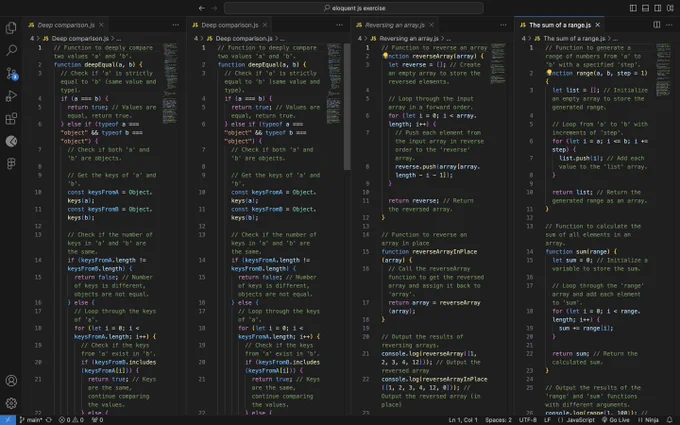Viewport: 680px width, 425px height.
Task: Close first Deep comparison.js tab
Action: coord(101,25)
